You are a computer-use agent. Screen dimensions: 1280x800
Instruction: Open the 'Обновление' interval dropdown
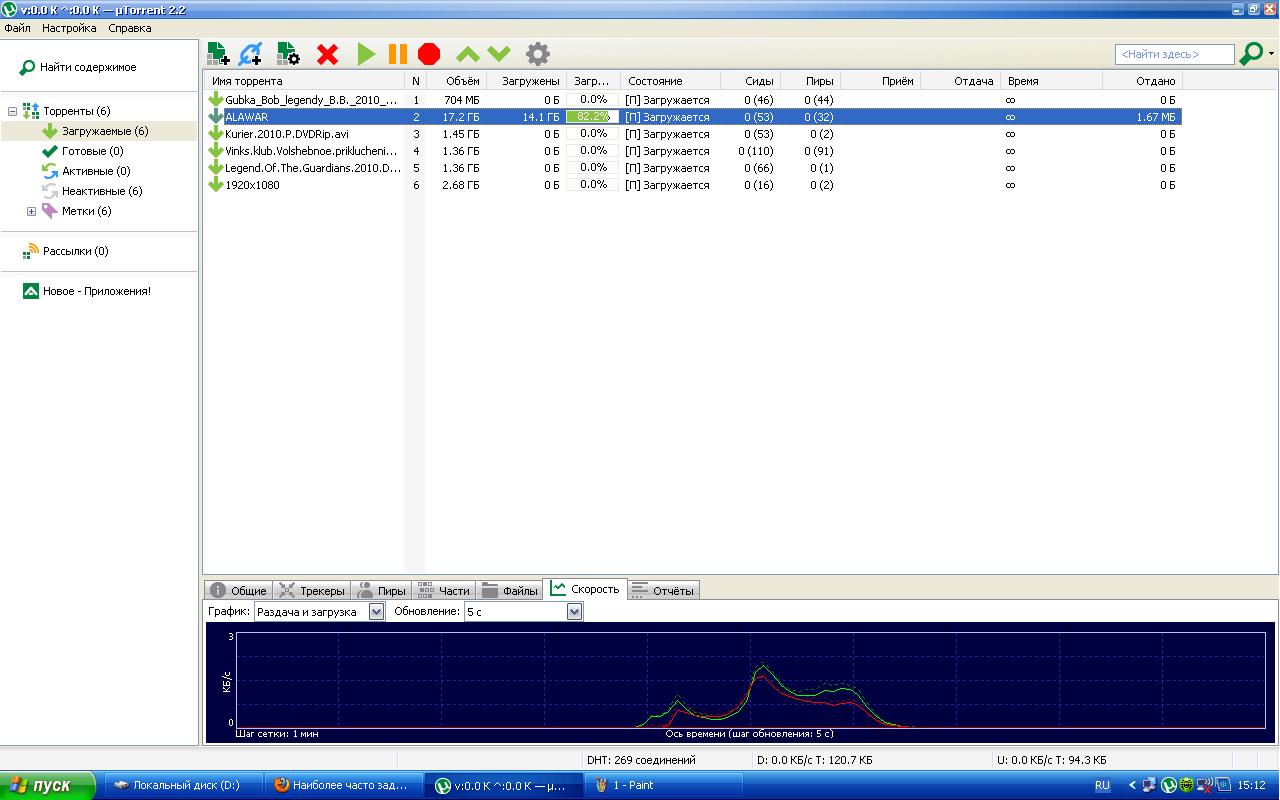point(523,611)
